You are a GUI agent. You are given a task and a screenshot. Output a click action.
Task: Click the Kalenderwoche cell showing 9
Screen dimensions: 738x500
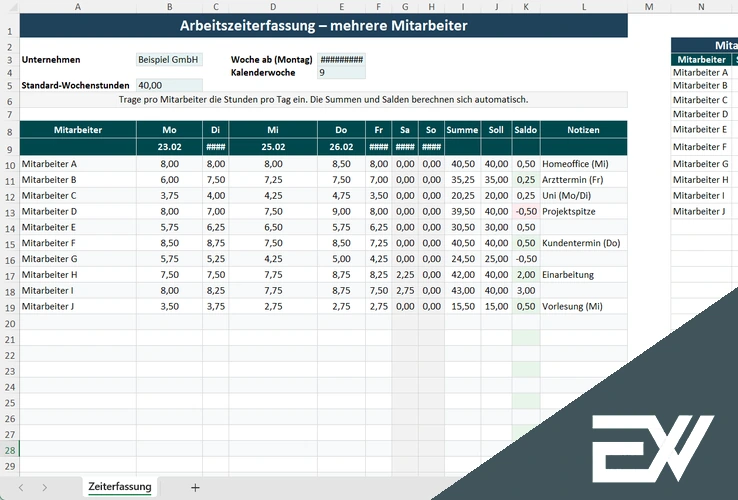(341, 73)
